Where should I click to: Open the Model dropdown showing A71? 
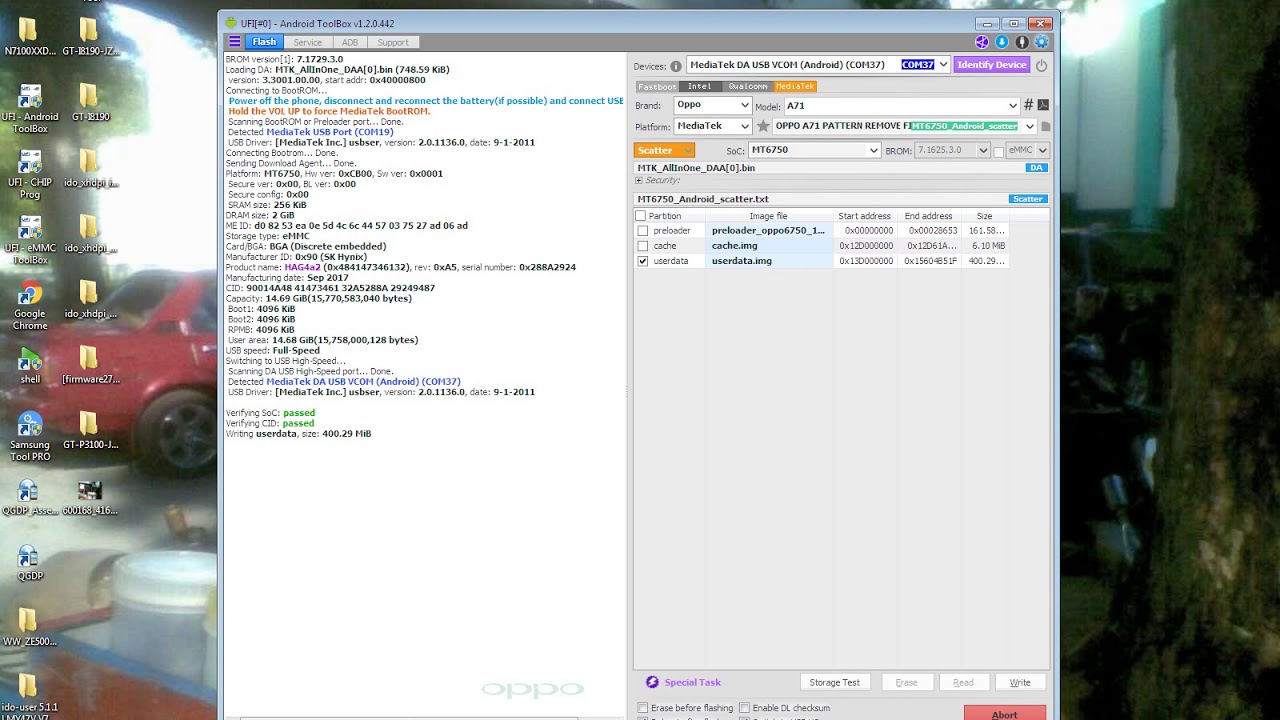tap(901, 105)
